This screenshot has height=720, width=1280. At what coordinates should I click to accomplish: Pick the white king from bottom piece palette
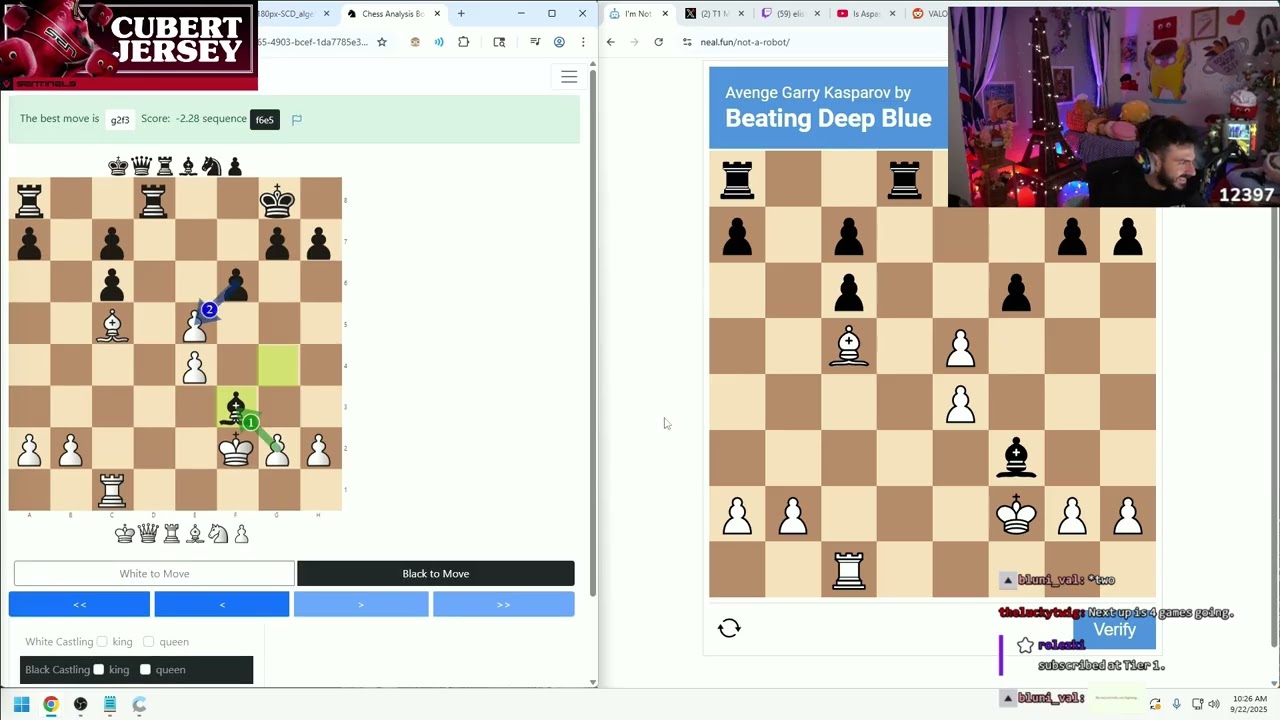125,534
